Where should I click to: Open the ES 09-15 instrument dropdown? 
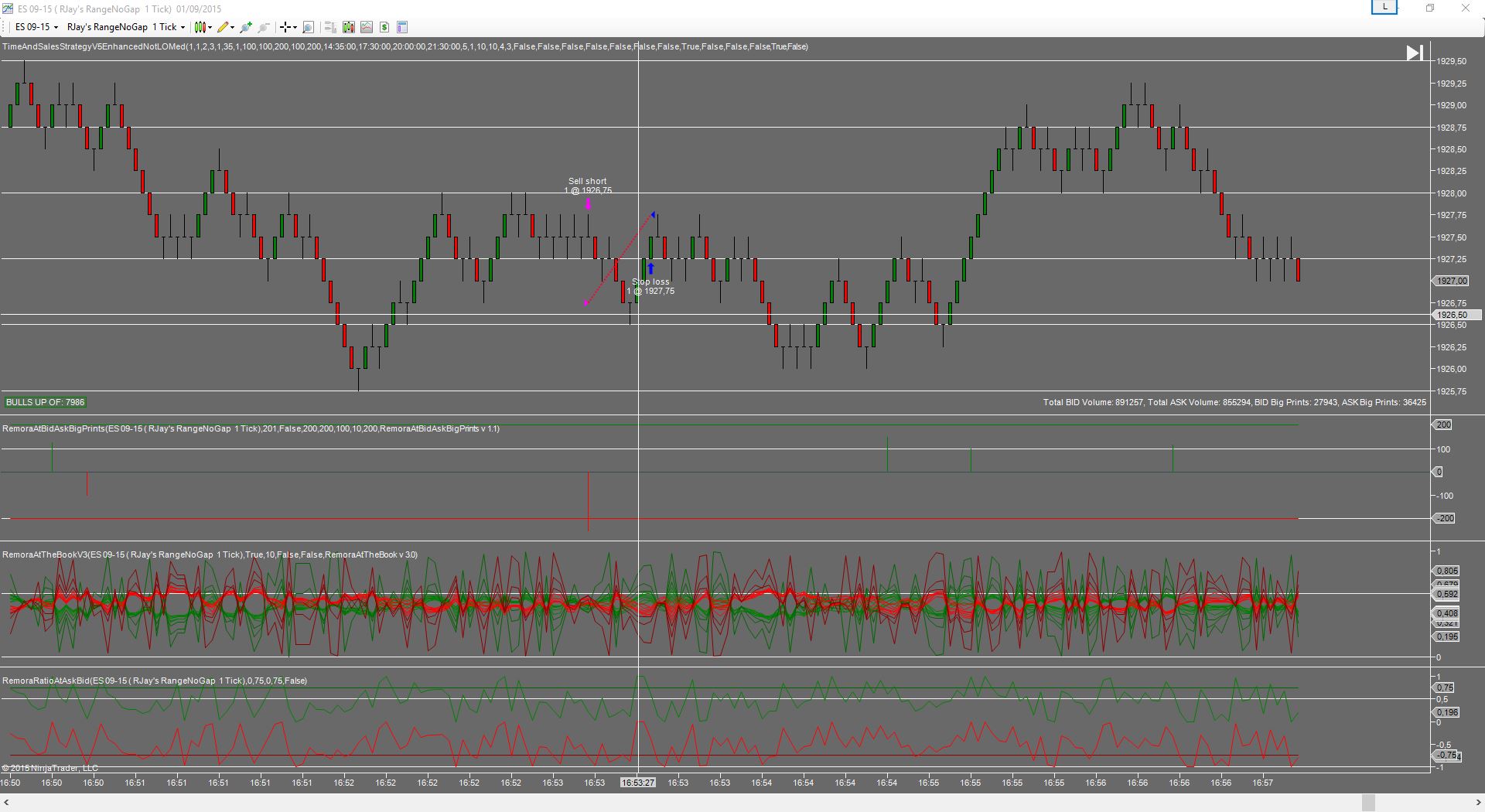[x=36, y=27]
